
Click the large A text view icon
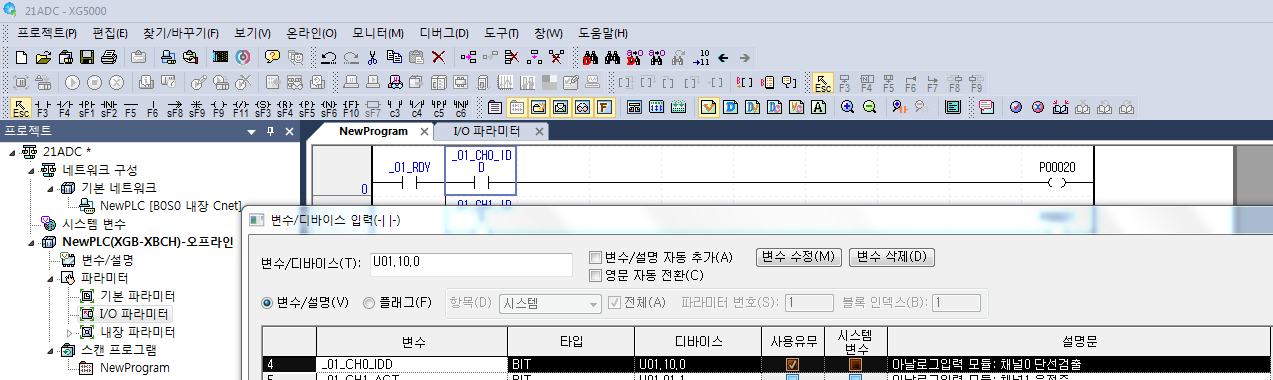click(818, 107)
